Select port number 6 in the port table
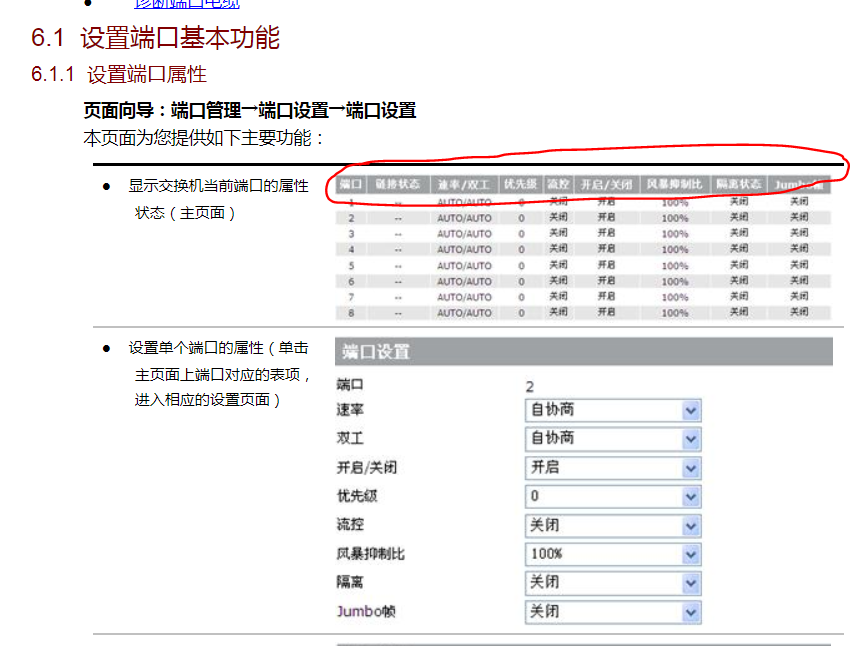The height and width of the screenshot is (646, 865). 351,281
